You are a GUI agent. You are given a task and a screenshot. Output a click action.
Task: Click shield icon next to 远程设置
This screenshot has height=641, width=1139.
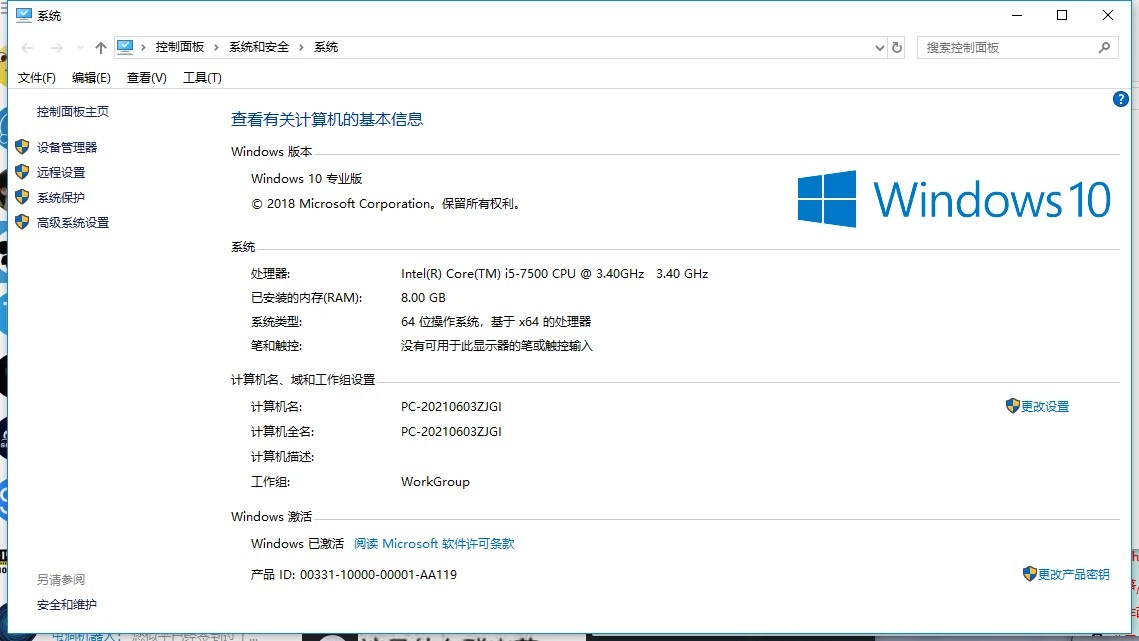click(x=23, y=172)
